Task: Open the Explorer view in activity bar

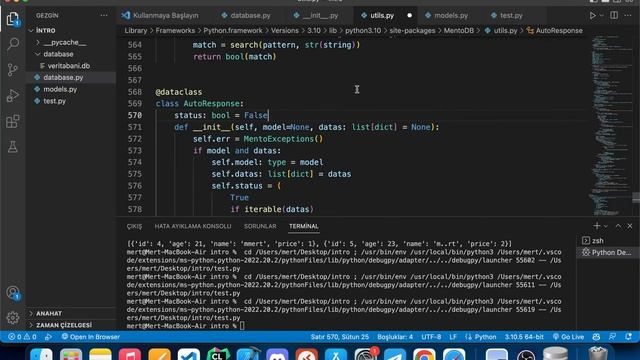Action: 13,19
